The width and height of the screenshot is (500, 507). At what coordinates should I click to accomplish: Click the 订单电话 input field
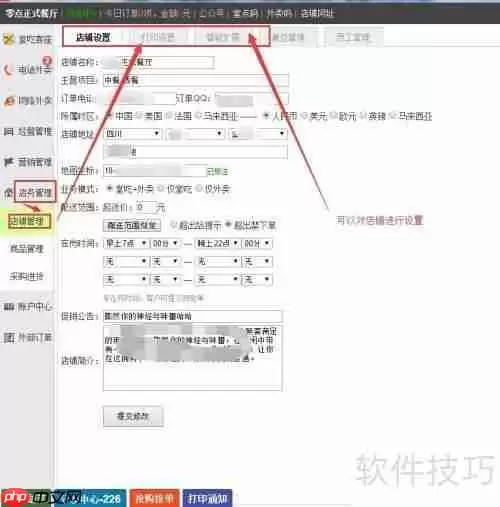[x=139, y=99]
